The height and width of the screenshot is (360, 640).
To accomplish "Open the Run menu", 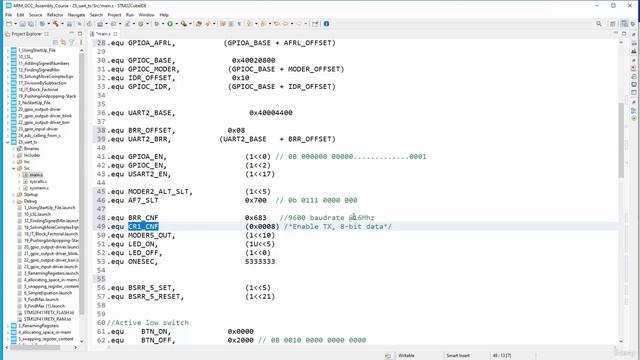I will 130,15.
